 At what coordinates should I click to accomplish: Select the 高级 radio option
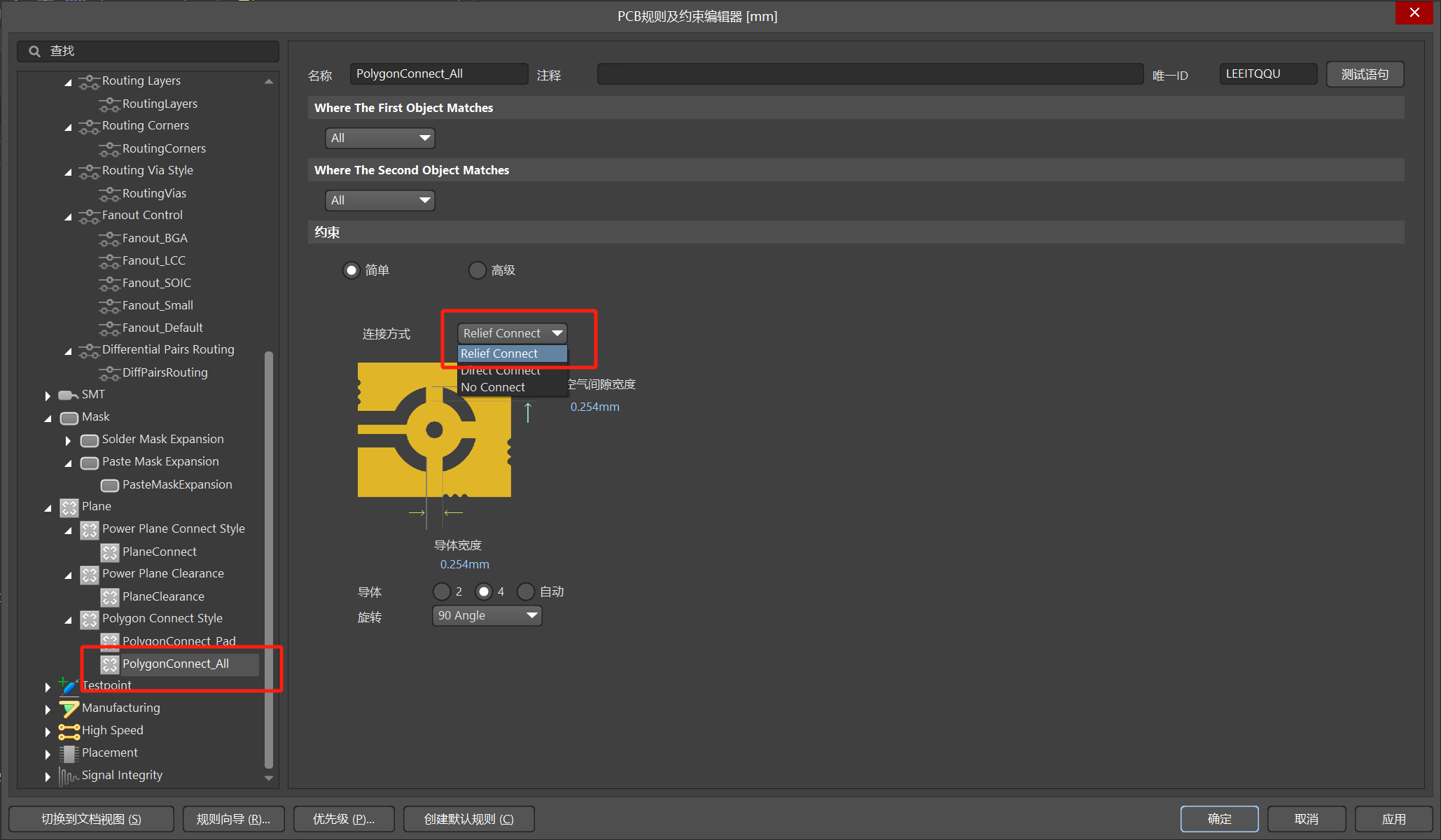[478, 270]
